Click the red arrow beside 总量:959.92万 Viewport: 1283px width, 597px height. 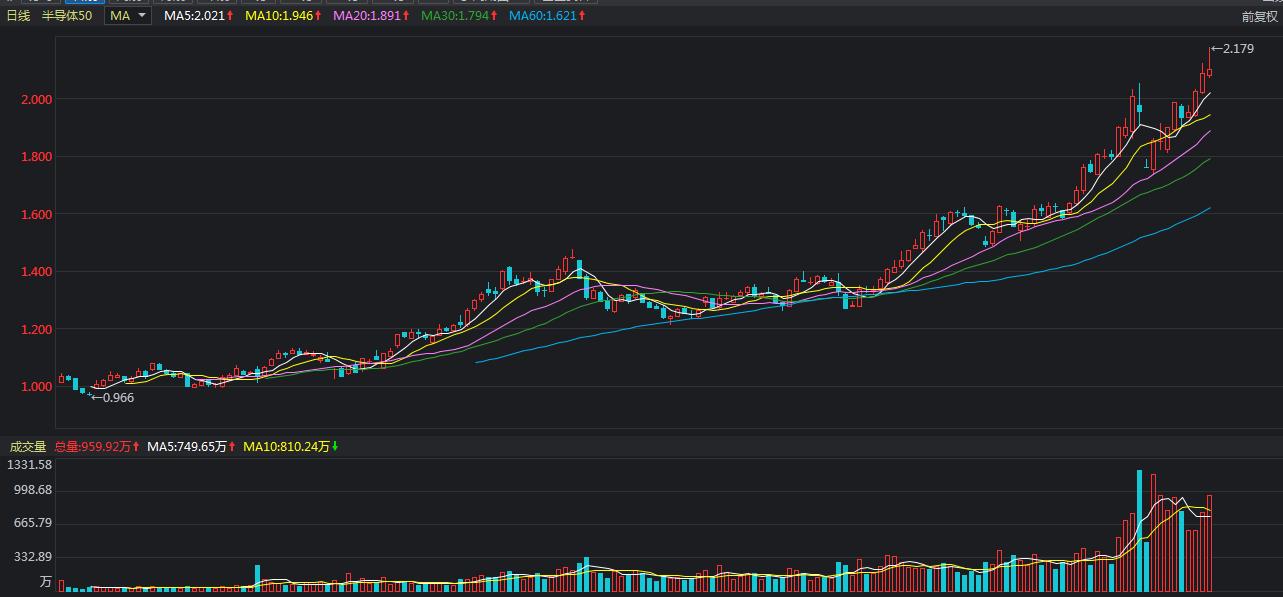[x=136, y=447]
